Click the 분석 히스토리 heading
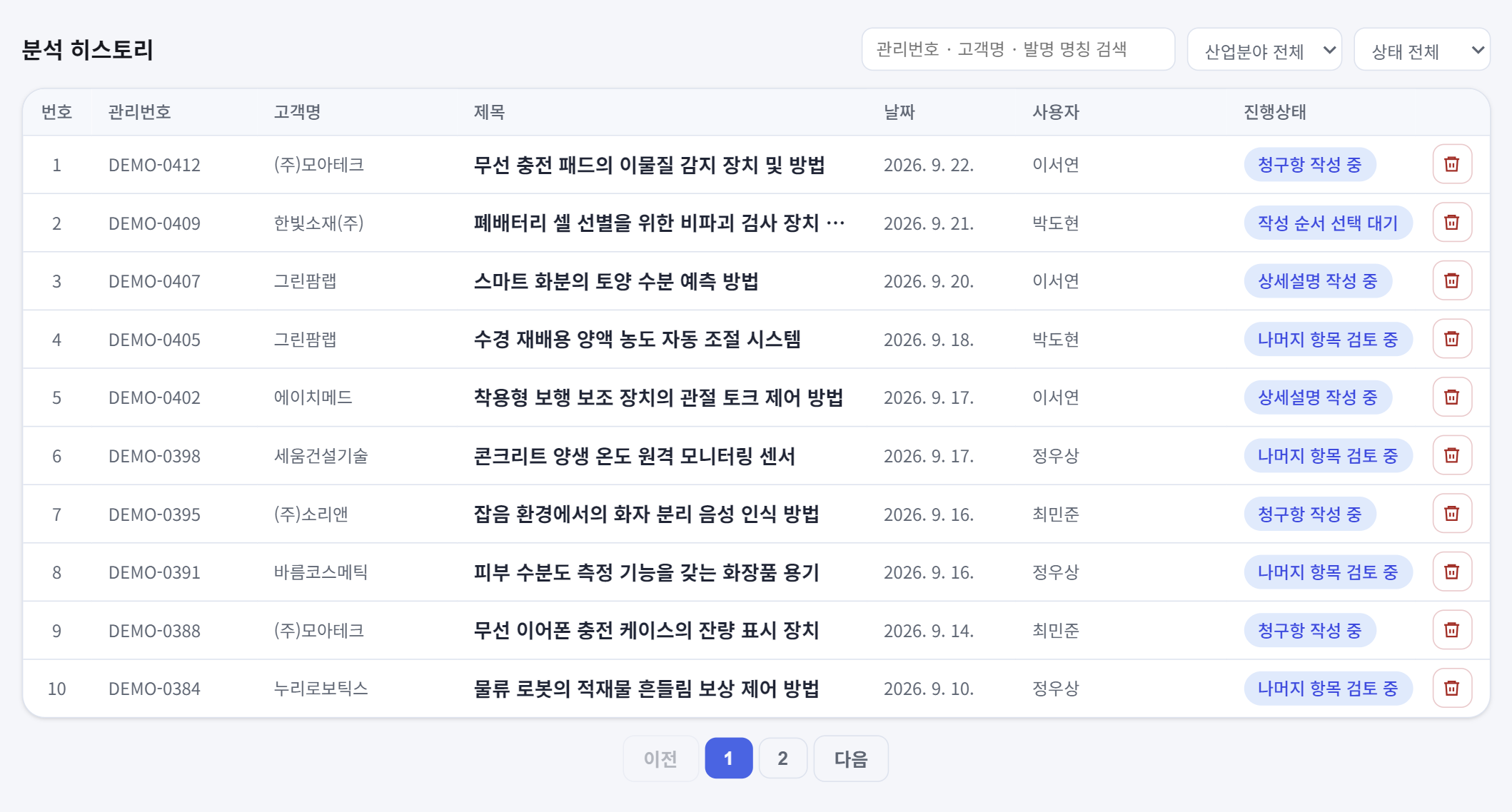 click(x=87, y=50)
